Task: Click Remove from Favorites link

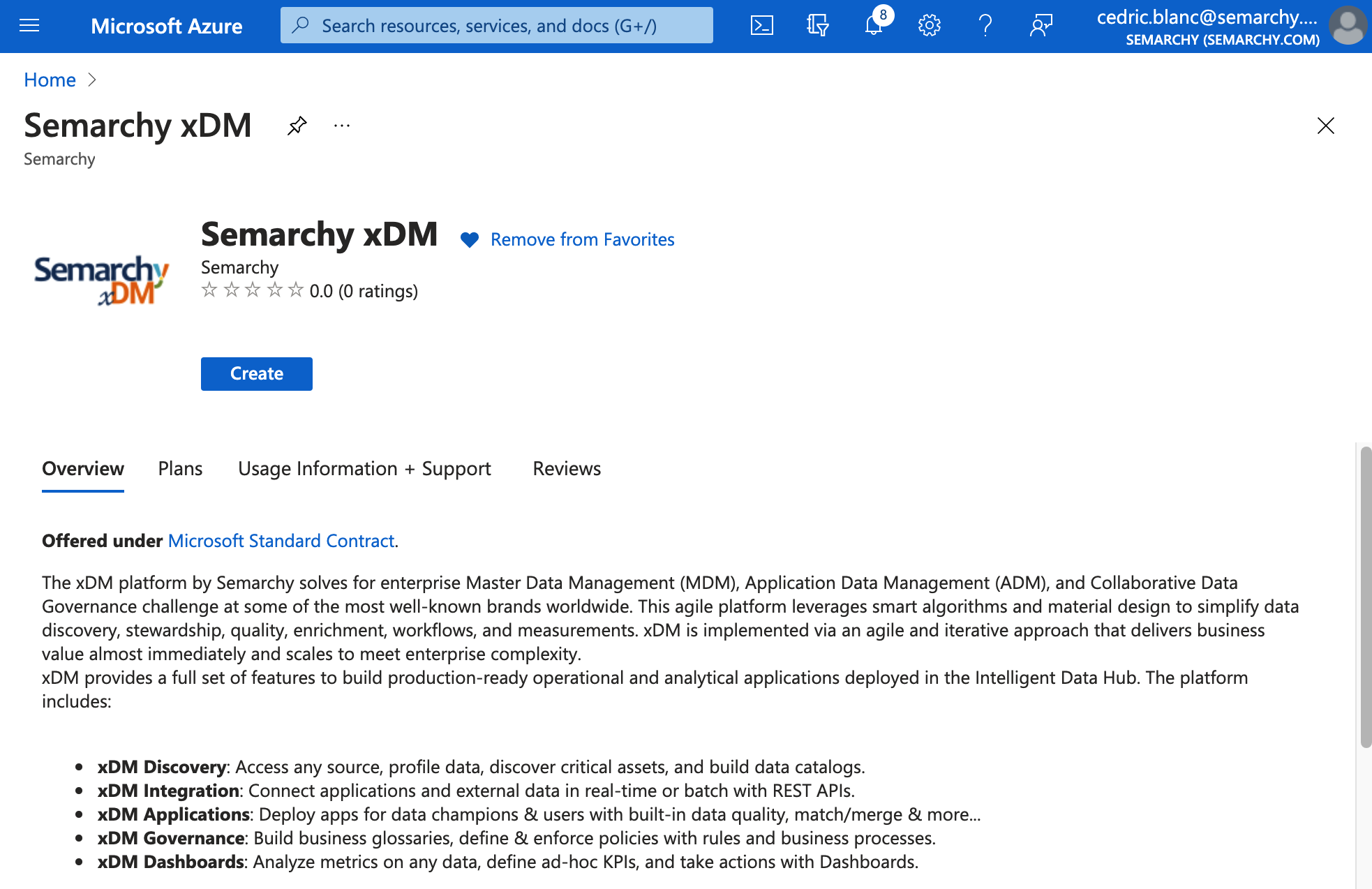Action: (x=582, y=239)
